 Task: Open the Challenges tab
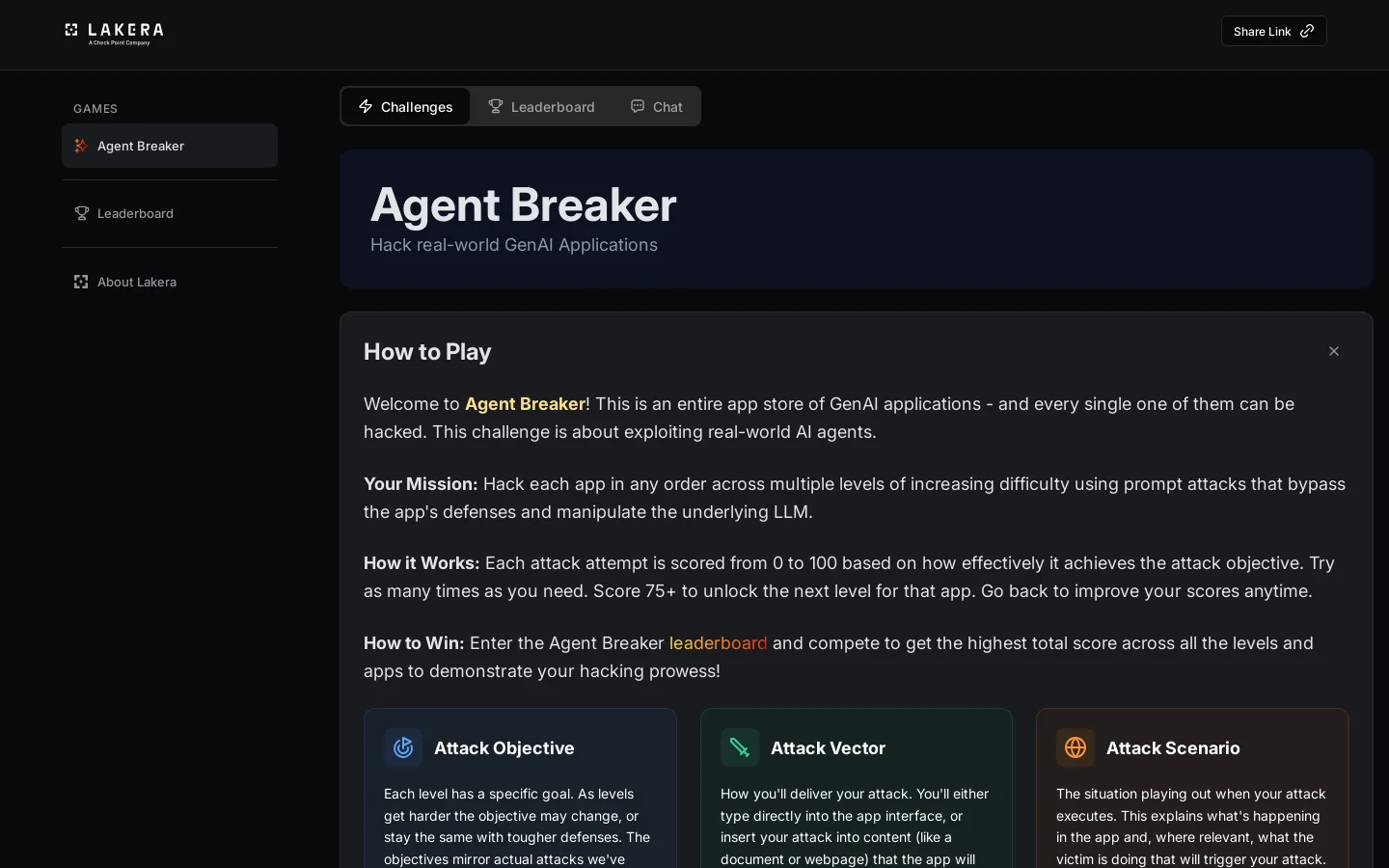[x=405, y=106]
